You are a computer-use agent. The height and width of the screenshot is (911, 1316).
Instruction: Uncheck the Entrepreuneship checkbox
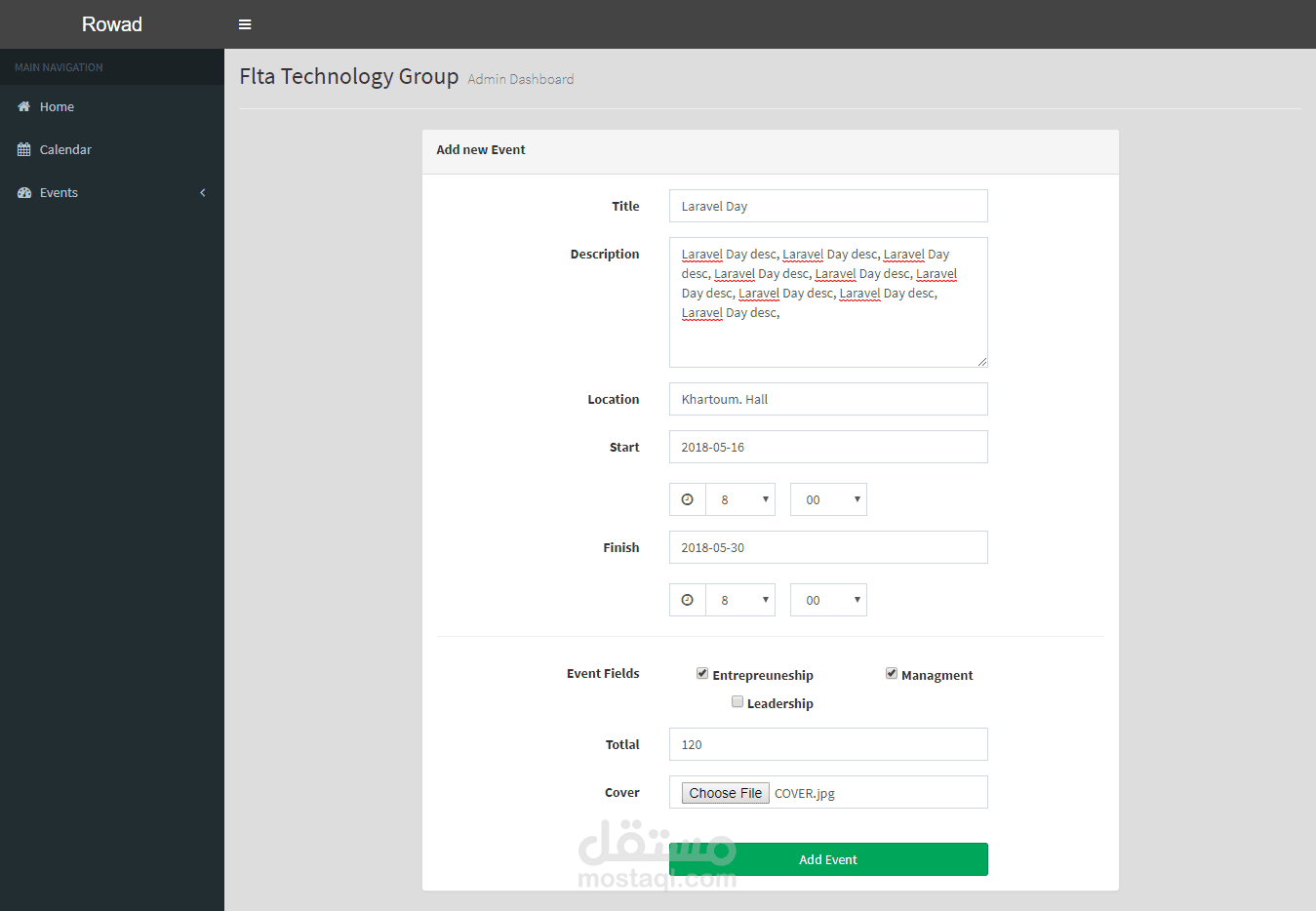[702, 673]
